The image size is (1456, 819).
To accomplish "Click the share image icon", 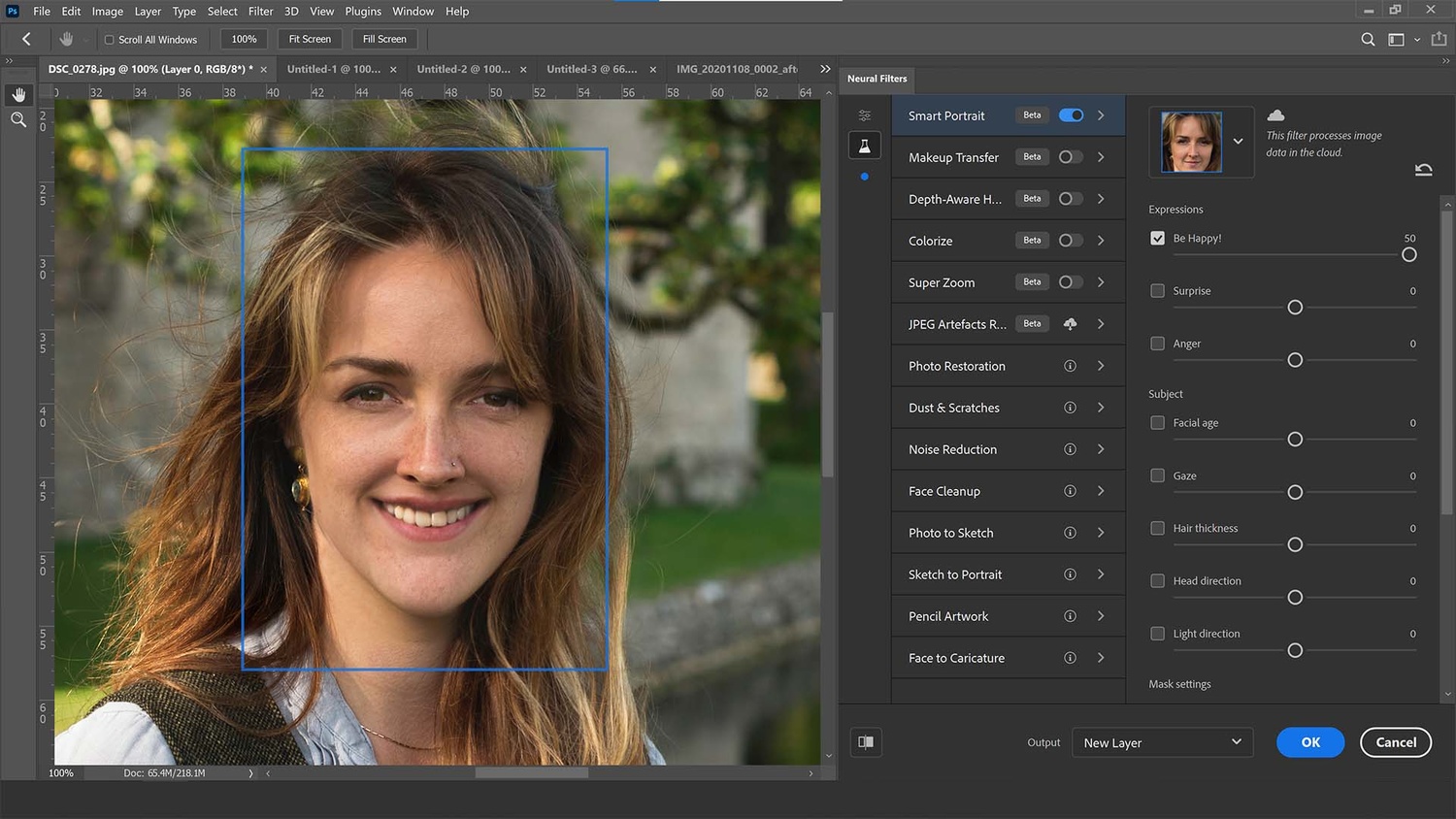I will point(1440,39).
